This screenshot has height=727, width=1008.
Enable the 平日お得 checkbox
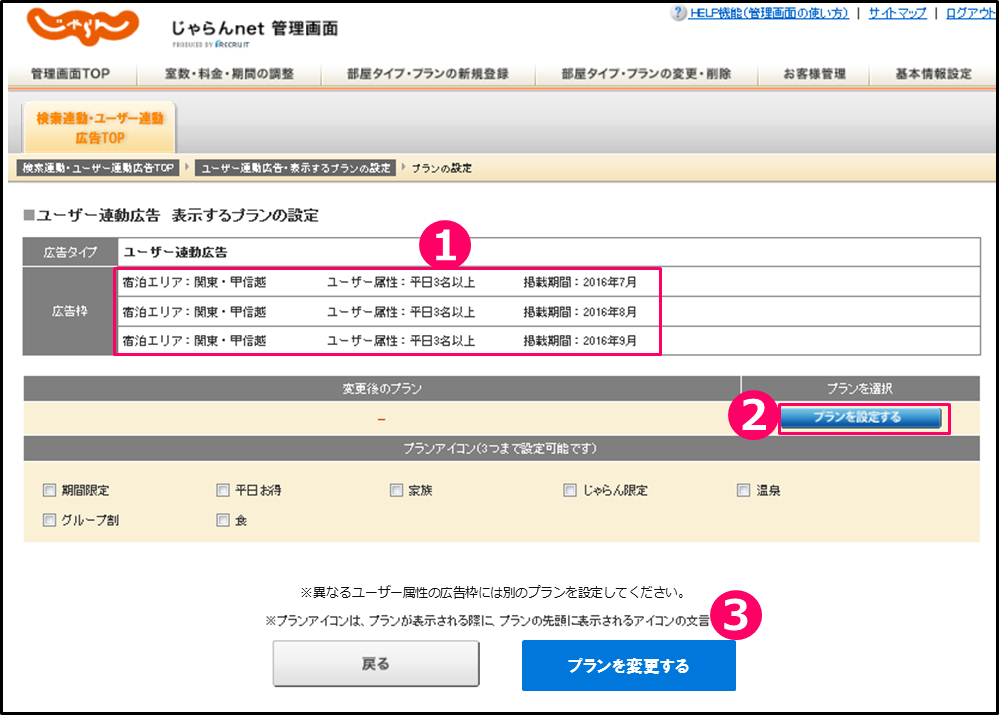(x=223, y=491)
